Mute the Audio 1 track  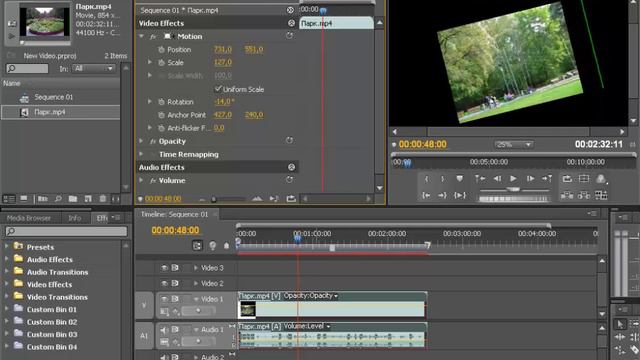[x=164, y=330]
